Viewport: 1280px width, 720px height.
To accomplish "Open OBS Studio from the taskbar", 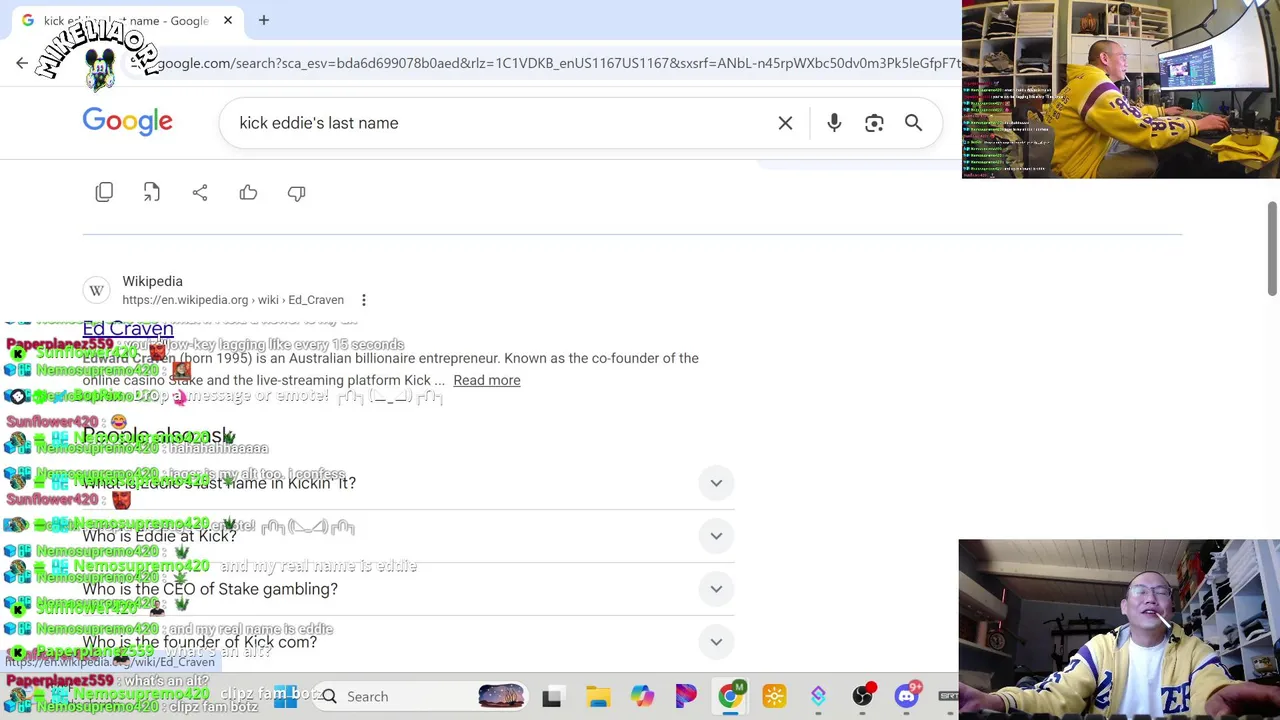I will pyautogui.click(x=862, y=697).
